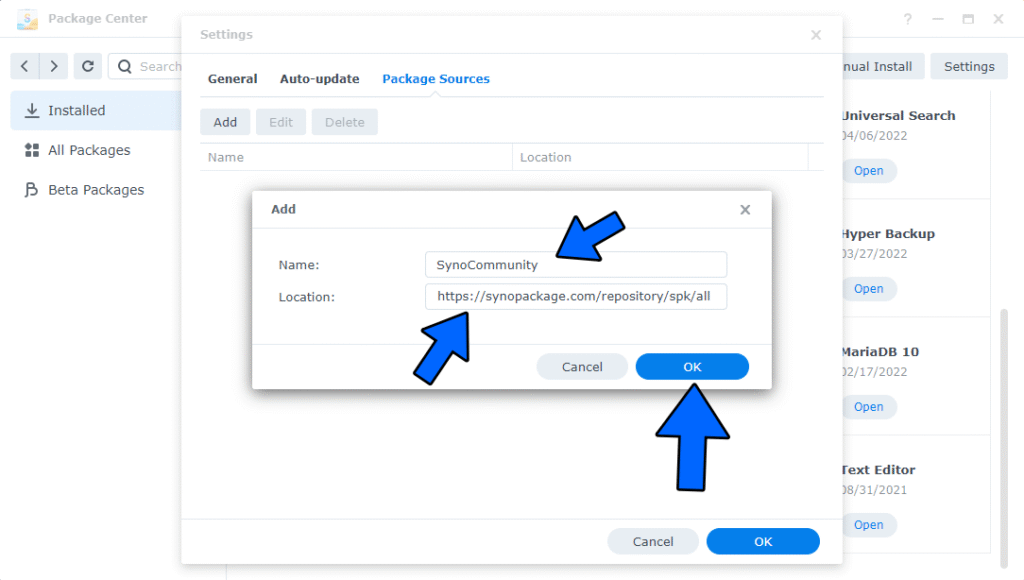1024x580 pixels.
Task: Click the Location URL field
Action: 575,296
